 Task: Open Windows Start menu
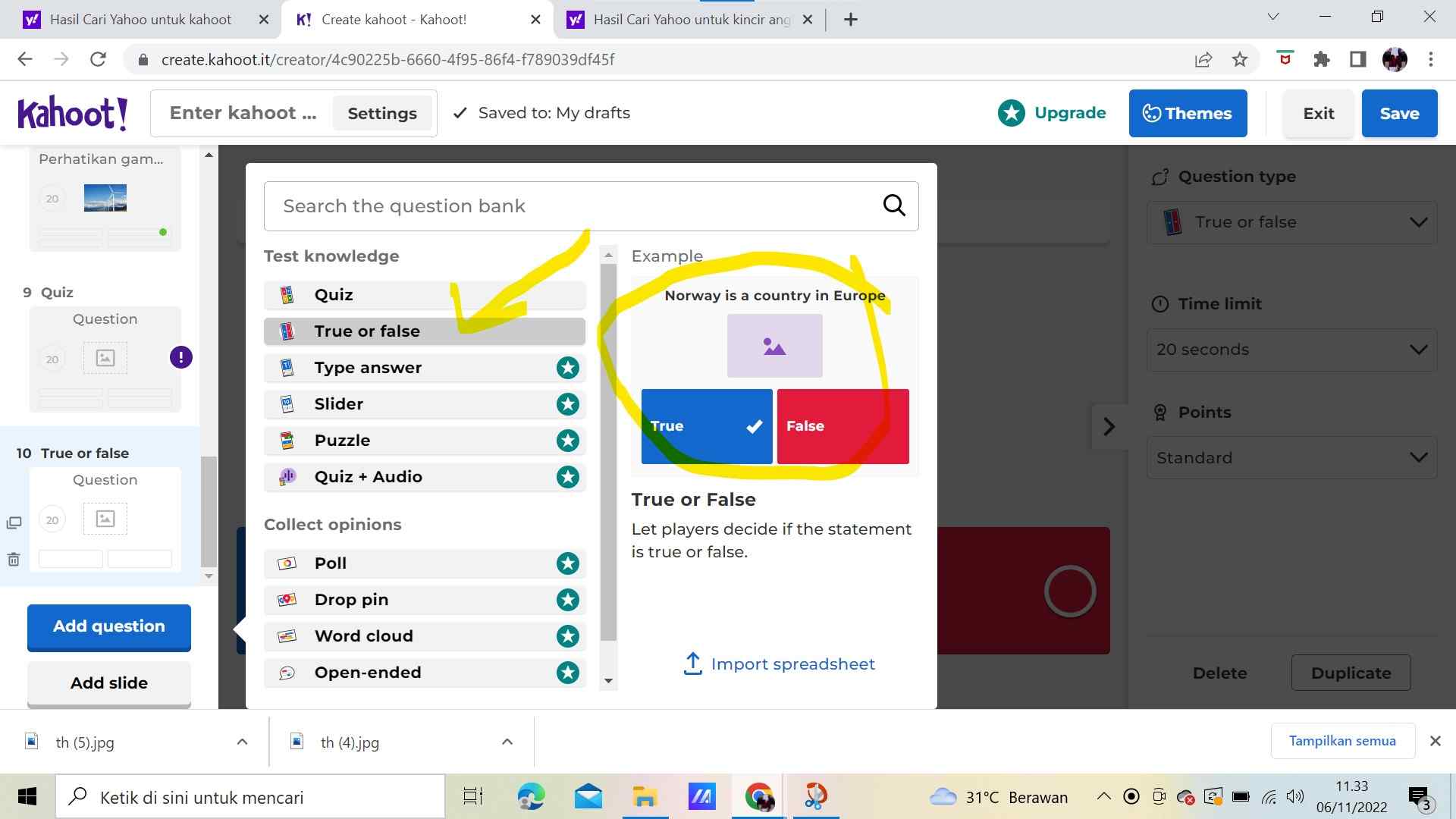click(x=27, y=796)
